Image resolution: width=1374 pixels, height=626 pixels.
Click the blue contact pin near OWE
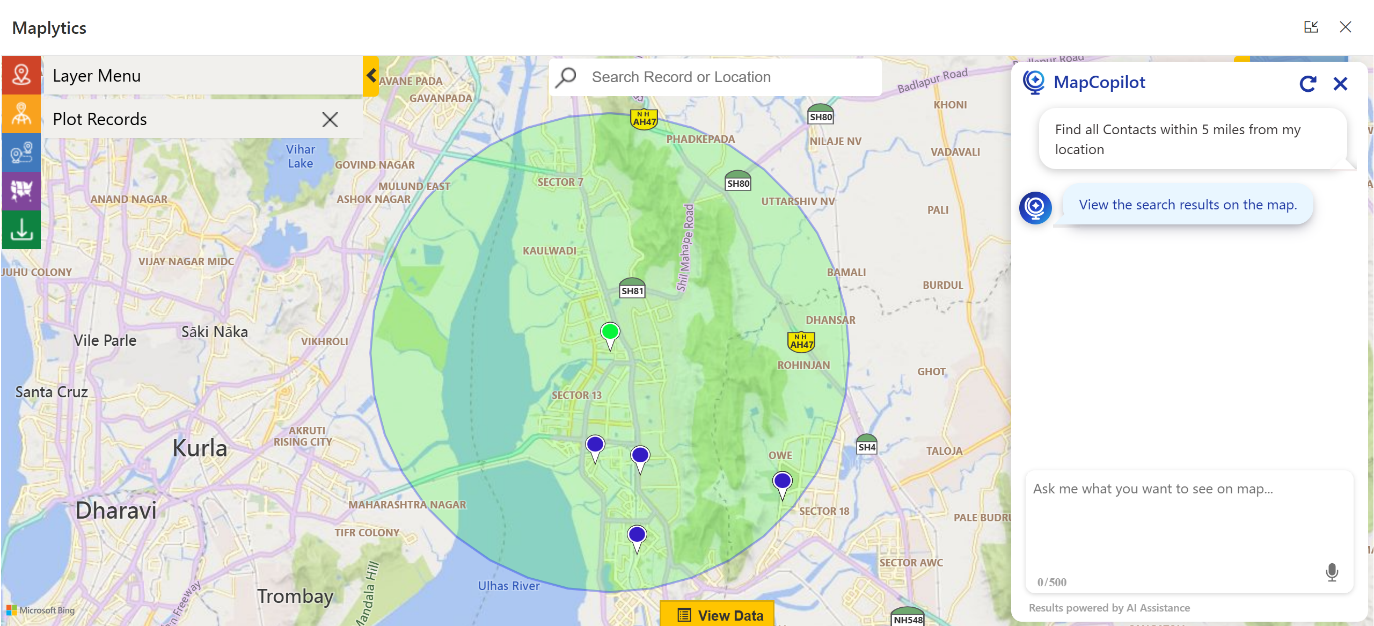(x=782, y=482)
